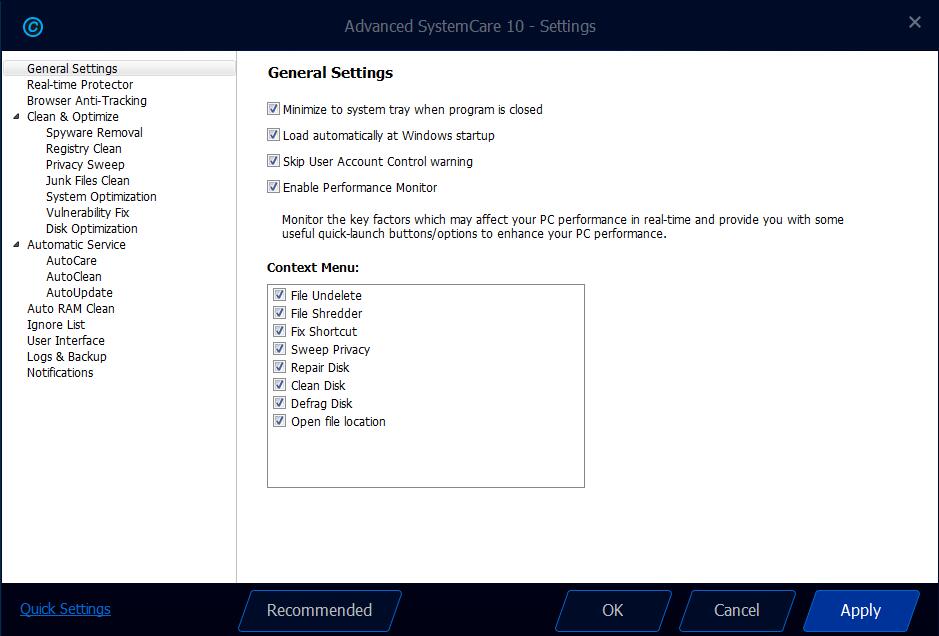
Task: Open the Quick Settings link
Action: [65, 609]
